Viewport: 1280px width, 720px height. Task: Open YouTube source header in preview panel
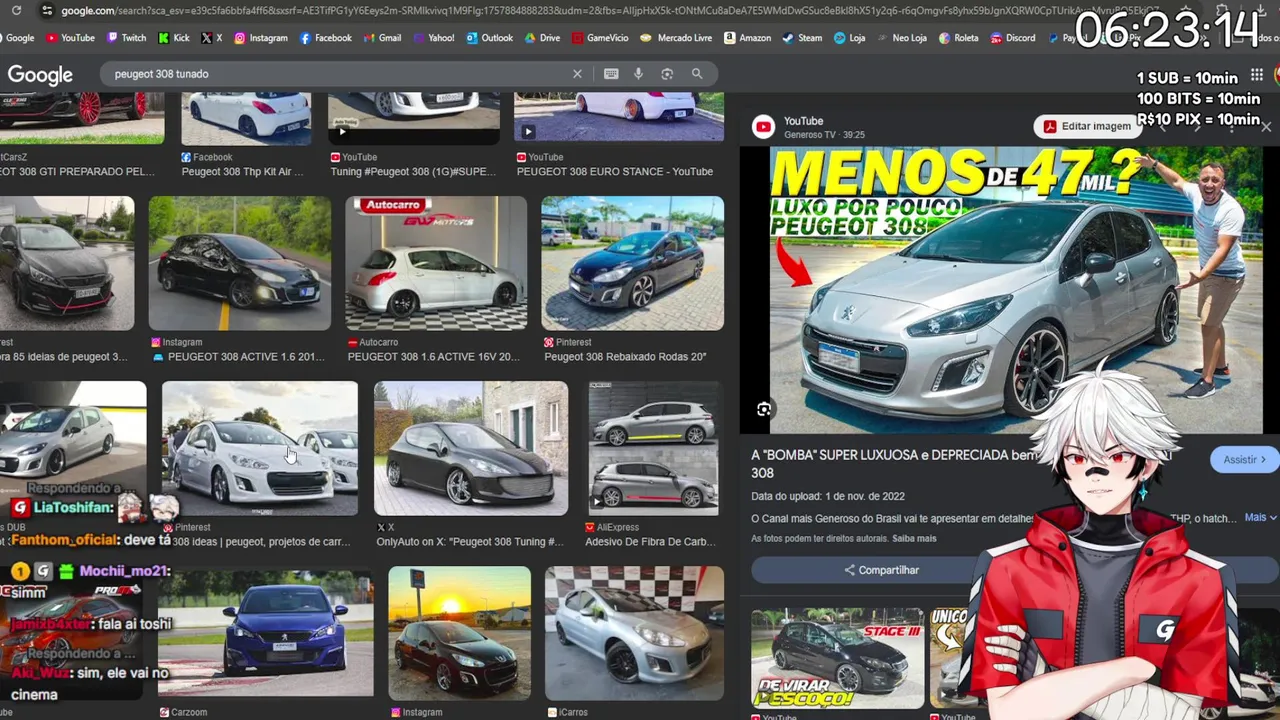(810, 127)
